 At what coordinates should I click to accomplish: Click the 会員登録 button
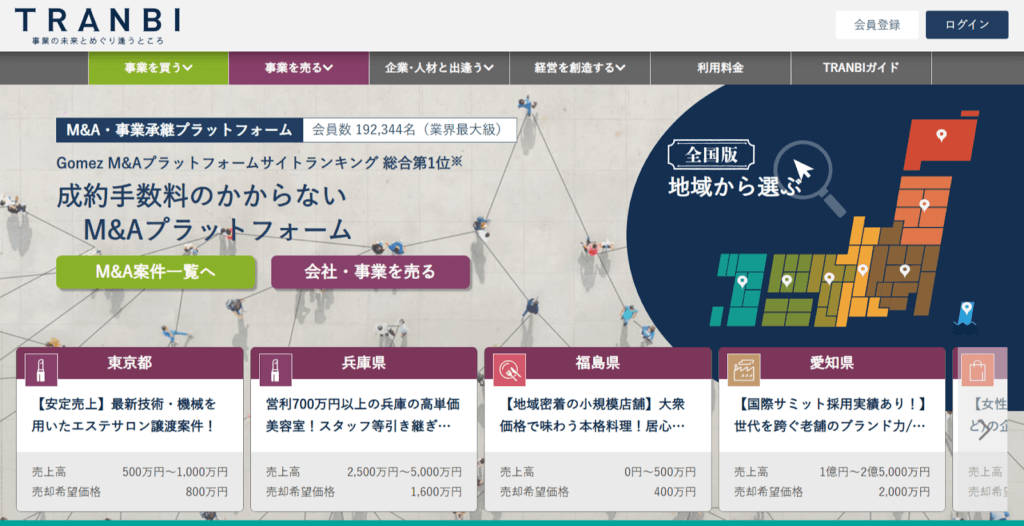tap(876, 25)
